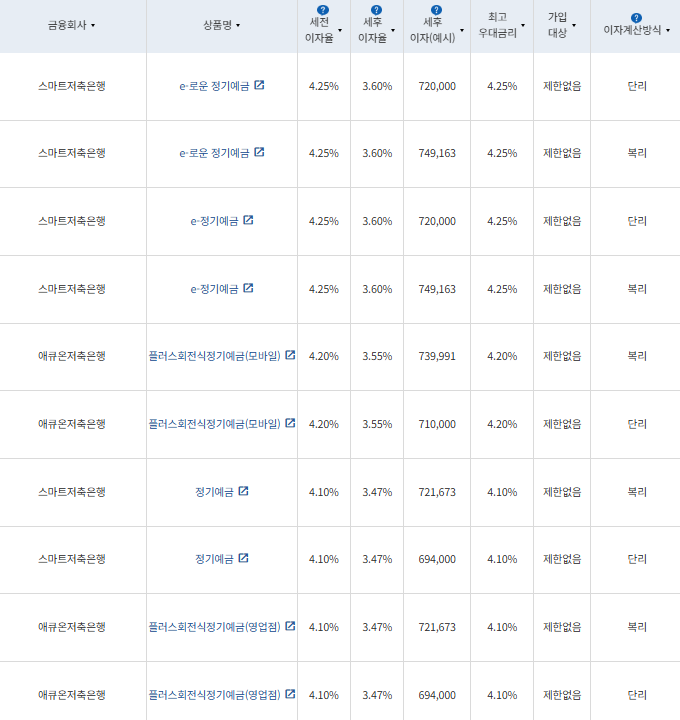The width and height of the screenshot is (680, 720).
Task: Click external link icon for e-정기예금 단리 row
Action: [x=248, y=220]
